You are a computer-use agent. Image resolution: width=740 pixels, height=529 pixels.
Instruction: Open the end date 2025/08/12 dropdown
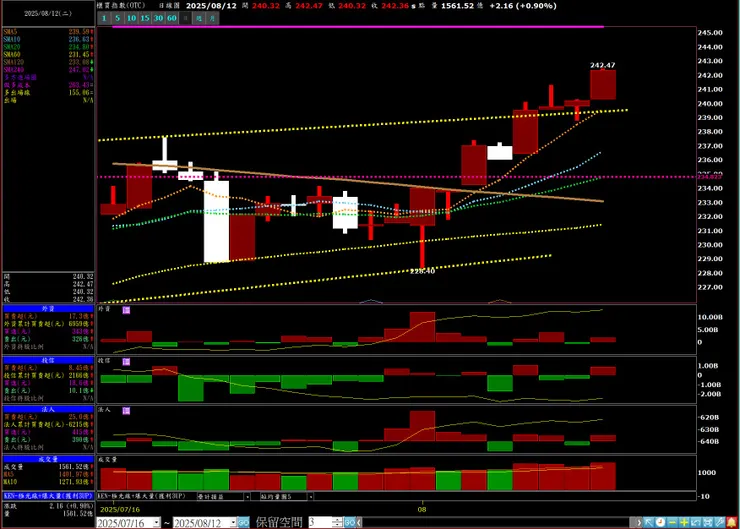coord(233,523)
